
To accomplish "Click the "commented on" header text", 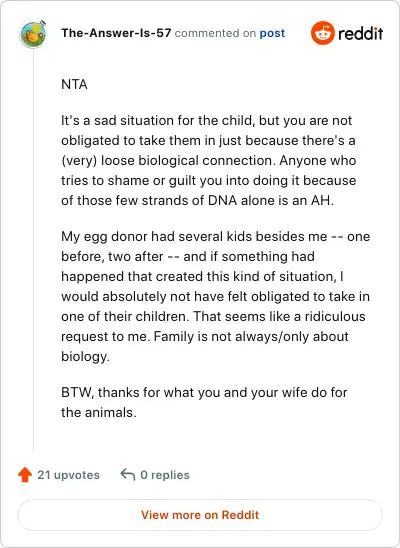I will click(x=215, y=33).
